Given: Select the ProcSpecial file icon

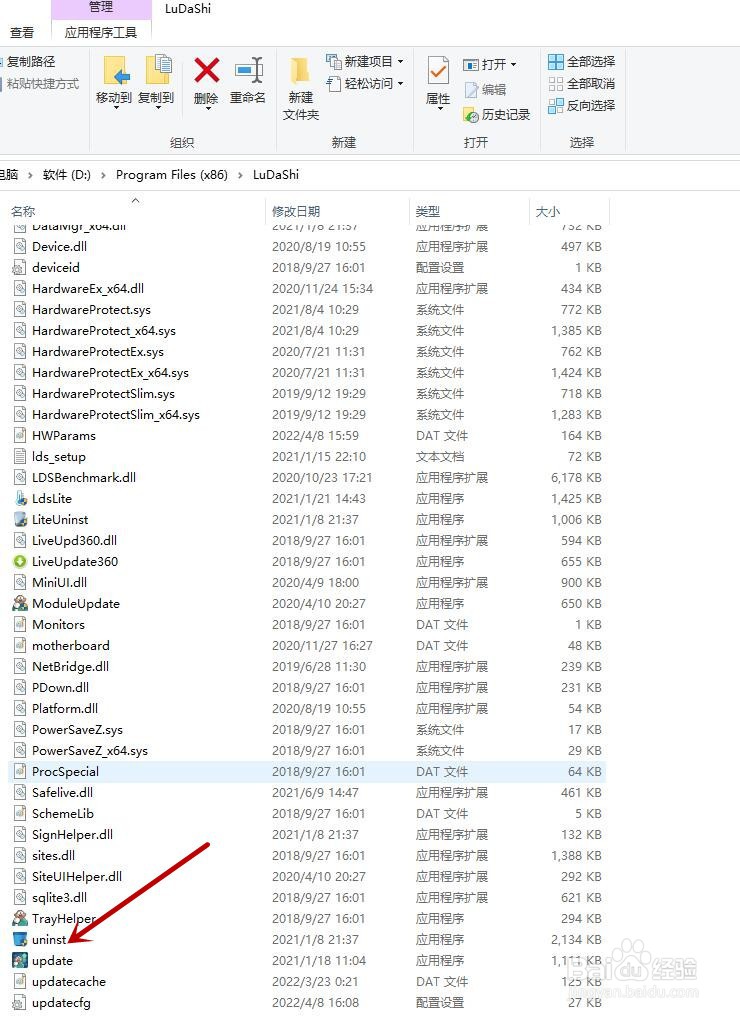Looking at the screenshot, I should click(20, 771).
